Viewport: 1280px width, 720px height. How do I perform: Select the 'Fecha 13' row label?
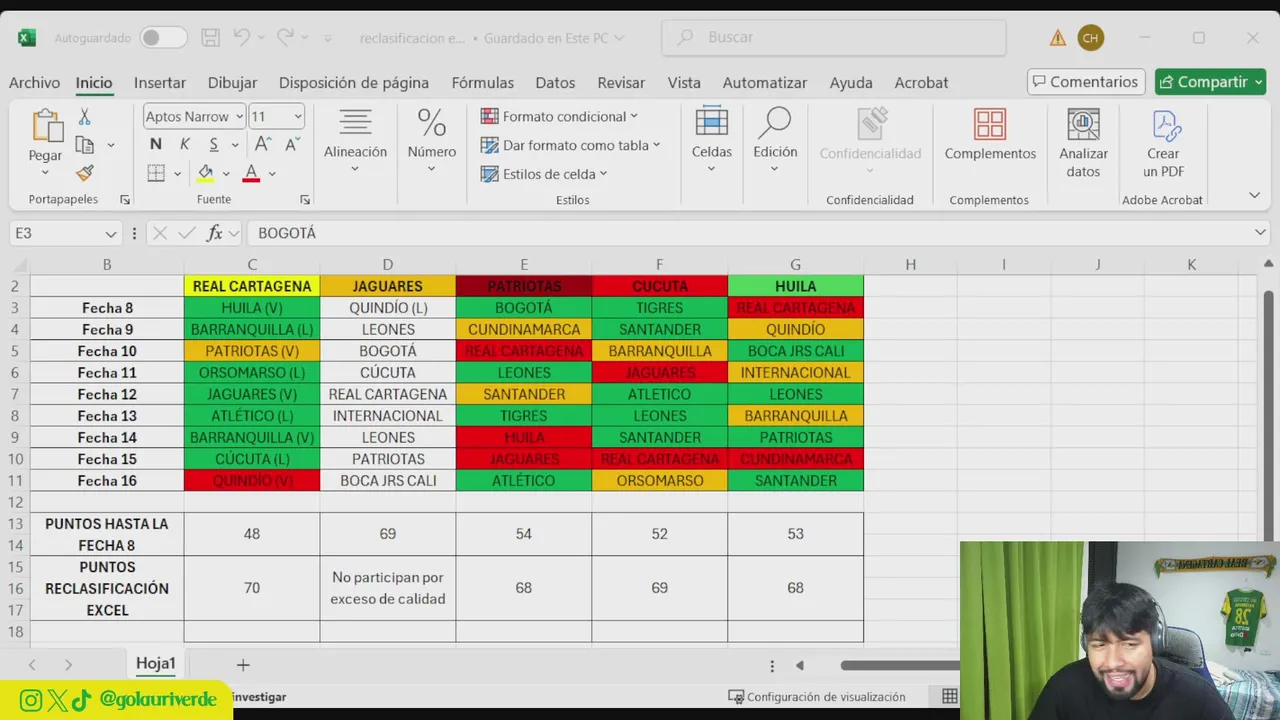[107, 416]
